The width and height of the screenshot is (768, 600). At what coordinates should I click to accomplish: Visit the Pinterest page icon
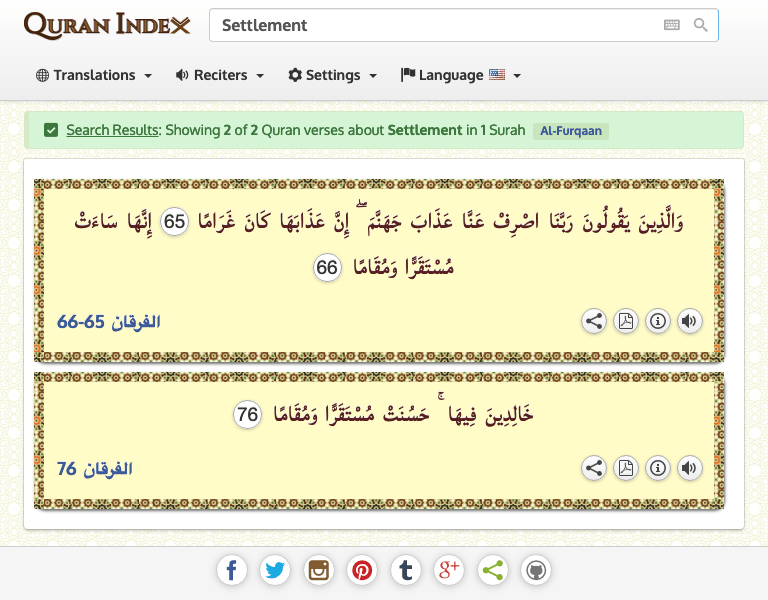[362, 571]
